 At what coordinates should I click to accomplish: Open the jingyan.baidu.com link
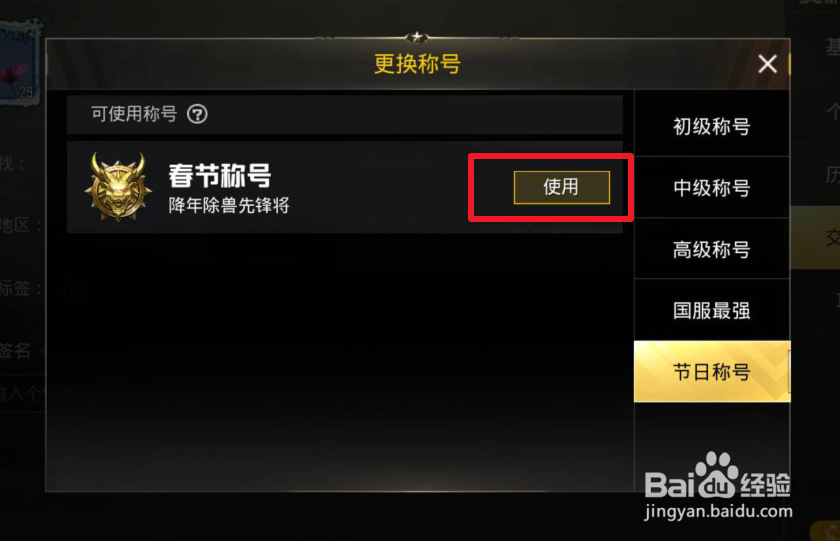tap(718, 512)
